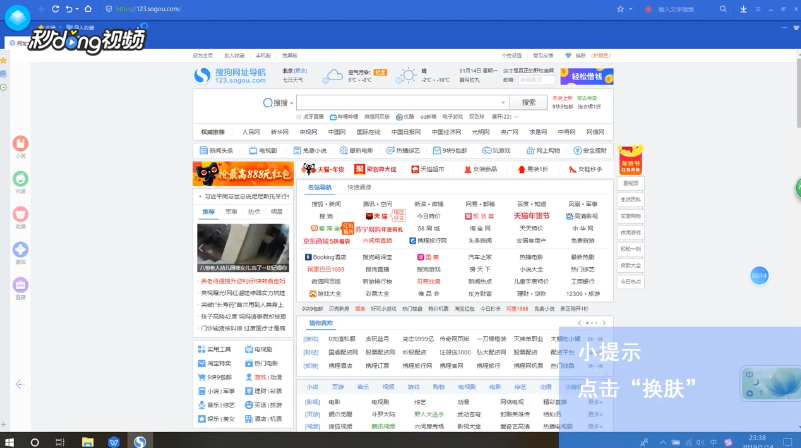Expand the 展开(22) shortcuts list
This screenshot has width=801, height=448.
point(505,117)
